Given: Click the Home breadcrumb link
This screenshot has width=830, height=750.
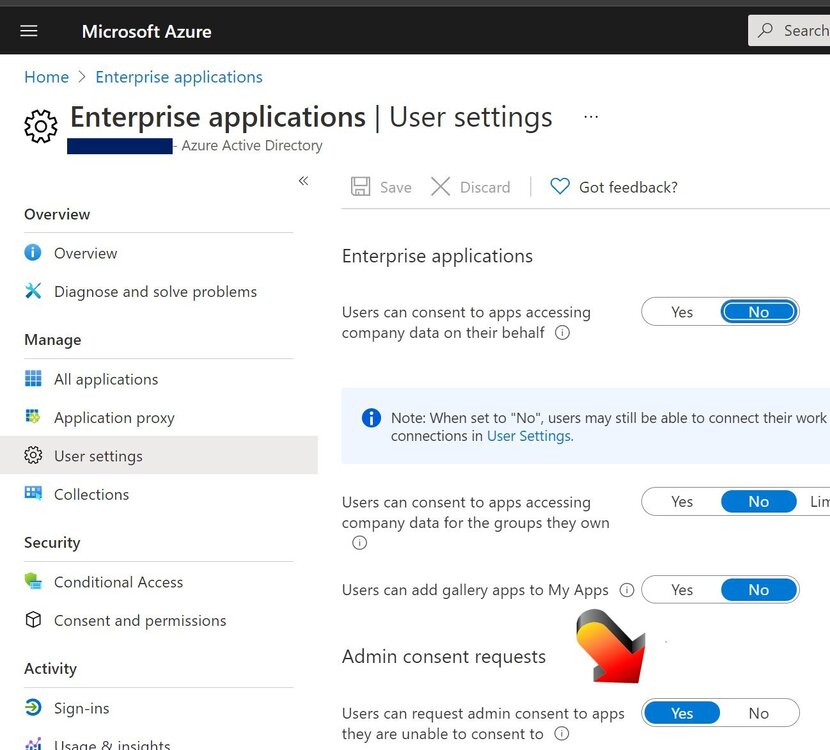Looking at the screenshot, I should click(47, 77).
